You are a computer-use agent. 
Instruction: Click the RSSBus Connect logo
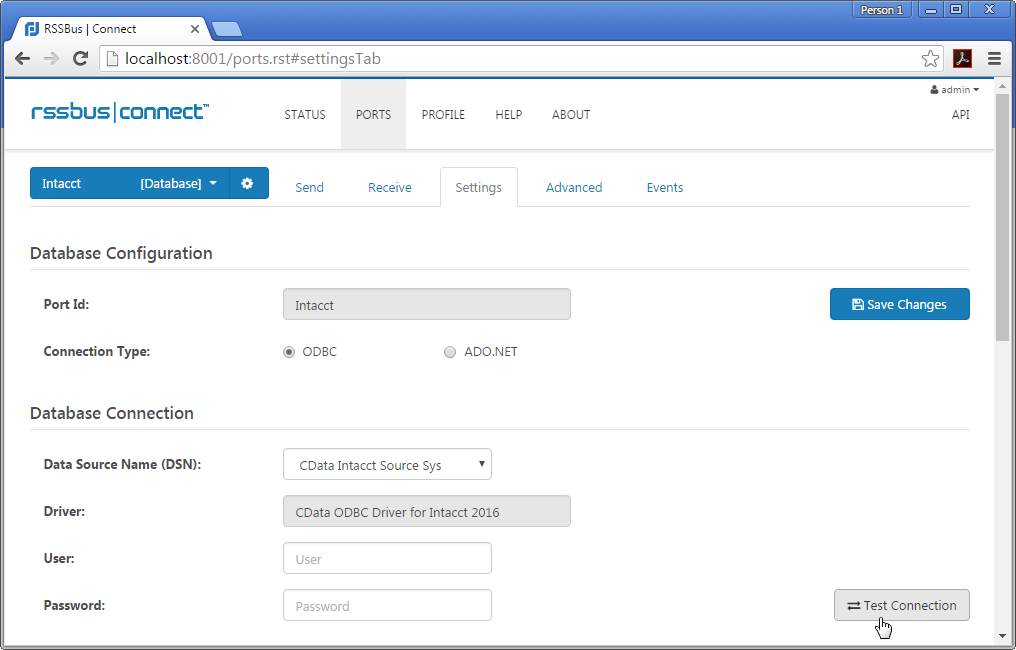click(120, 112)
